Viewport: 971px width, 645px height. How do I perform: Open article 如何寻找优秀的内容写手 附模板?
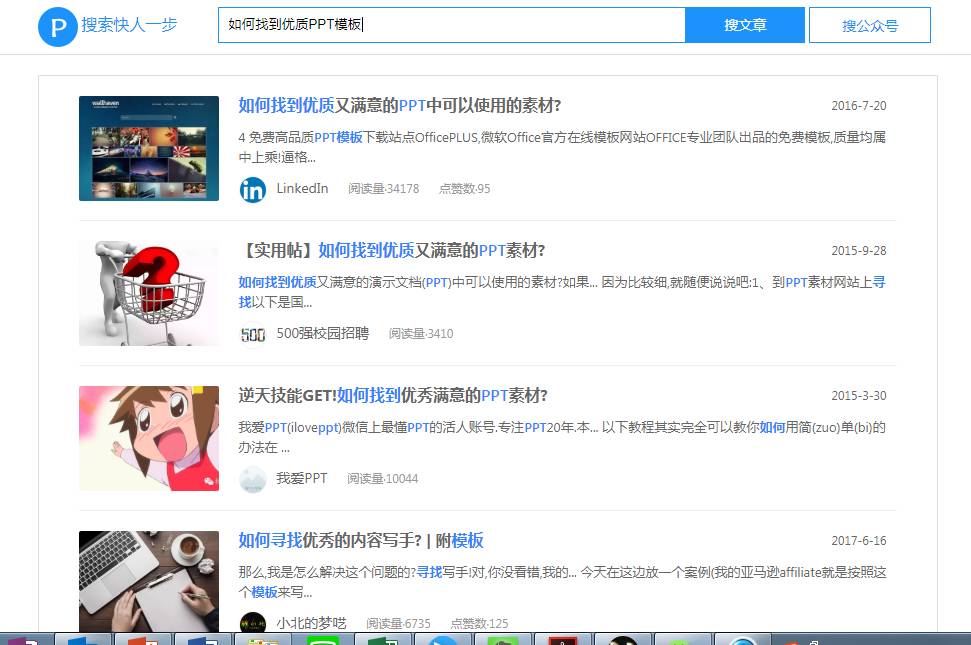point(360,540)
